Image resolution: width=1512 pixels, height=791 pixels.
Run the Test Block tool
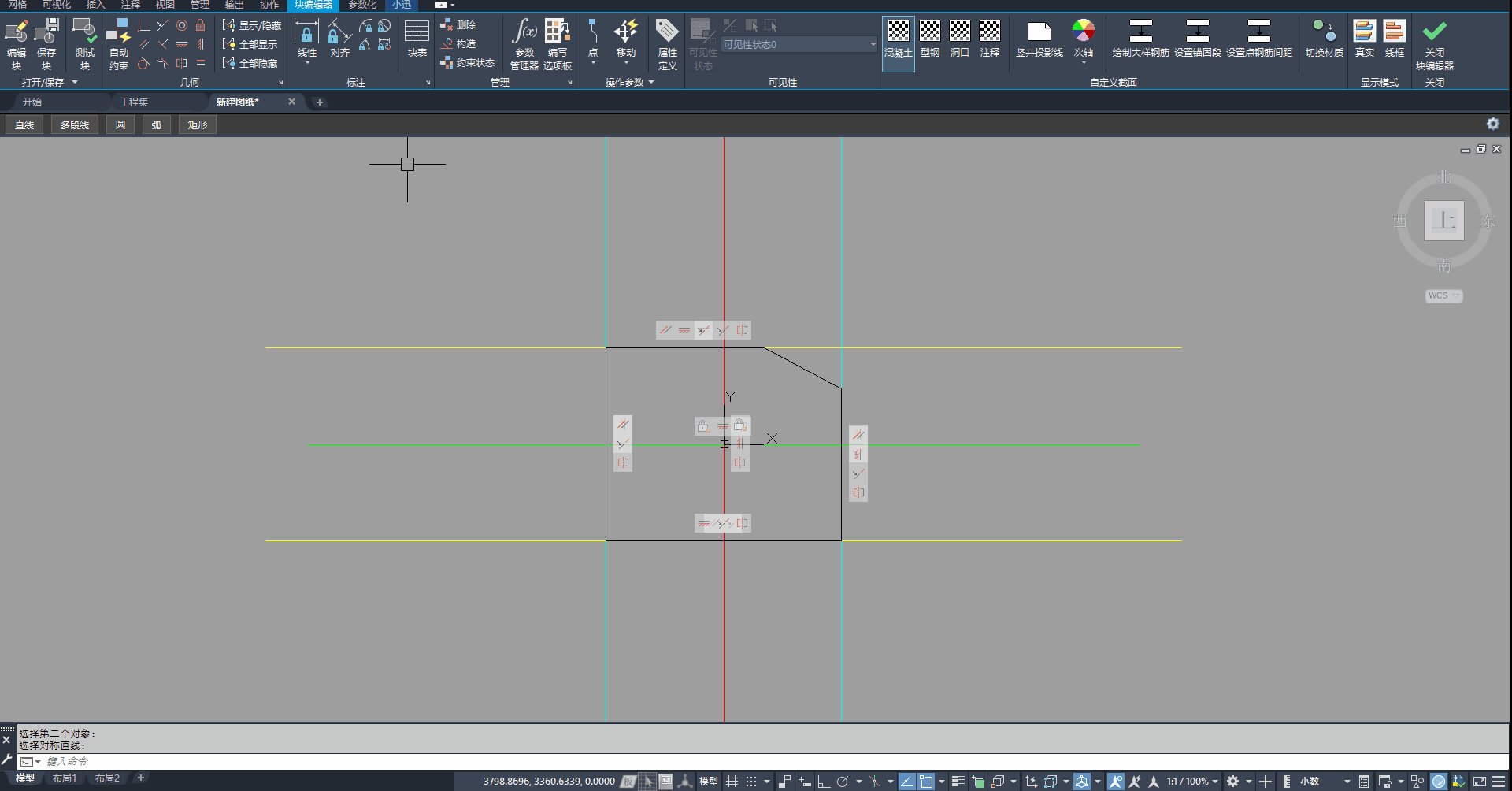84,44
